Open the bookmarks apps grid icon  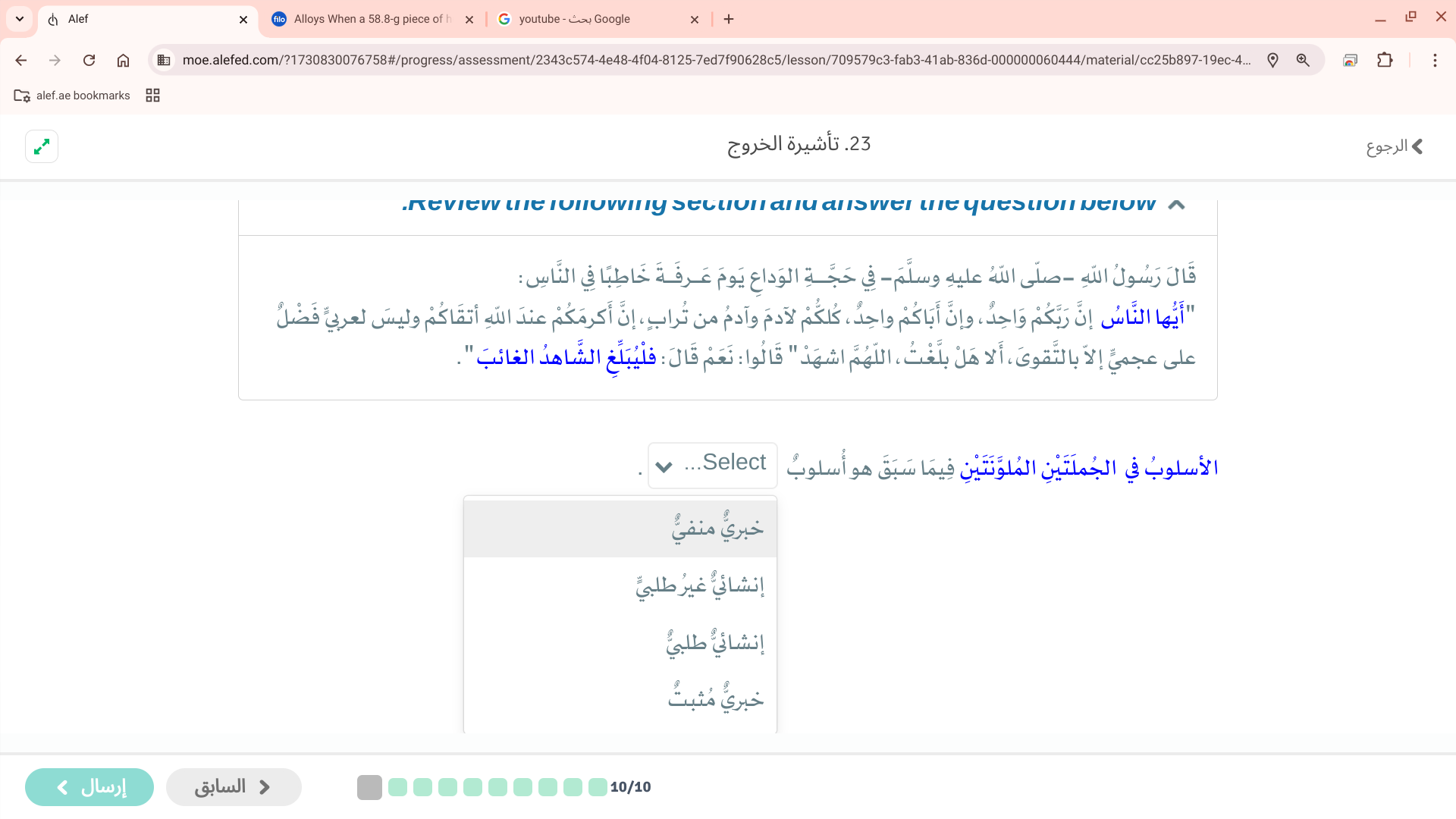tap(152, 96)
